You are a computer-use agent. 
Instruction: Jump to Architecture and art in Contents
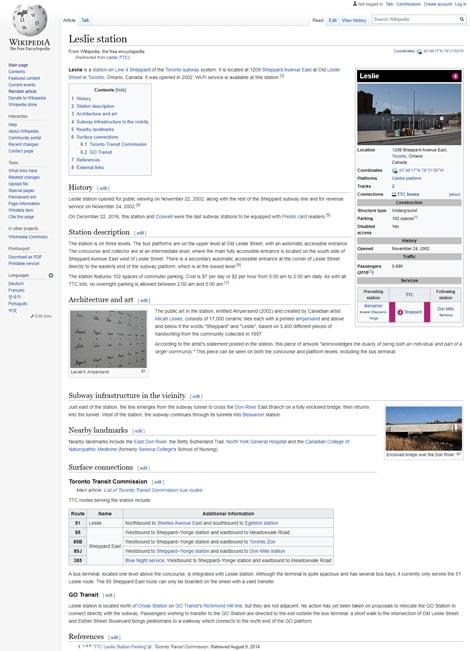pos(96,114)
